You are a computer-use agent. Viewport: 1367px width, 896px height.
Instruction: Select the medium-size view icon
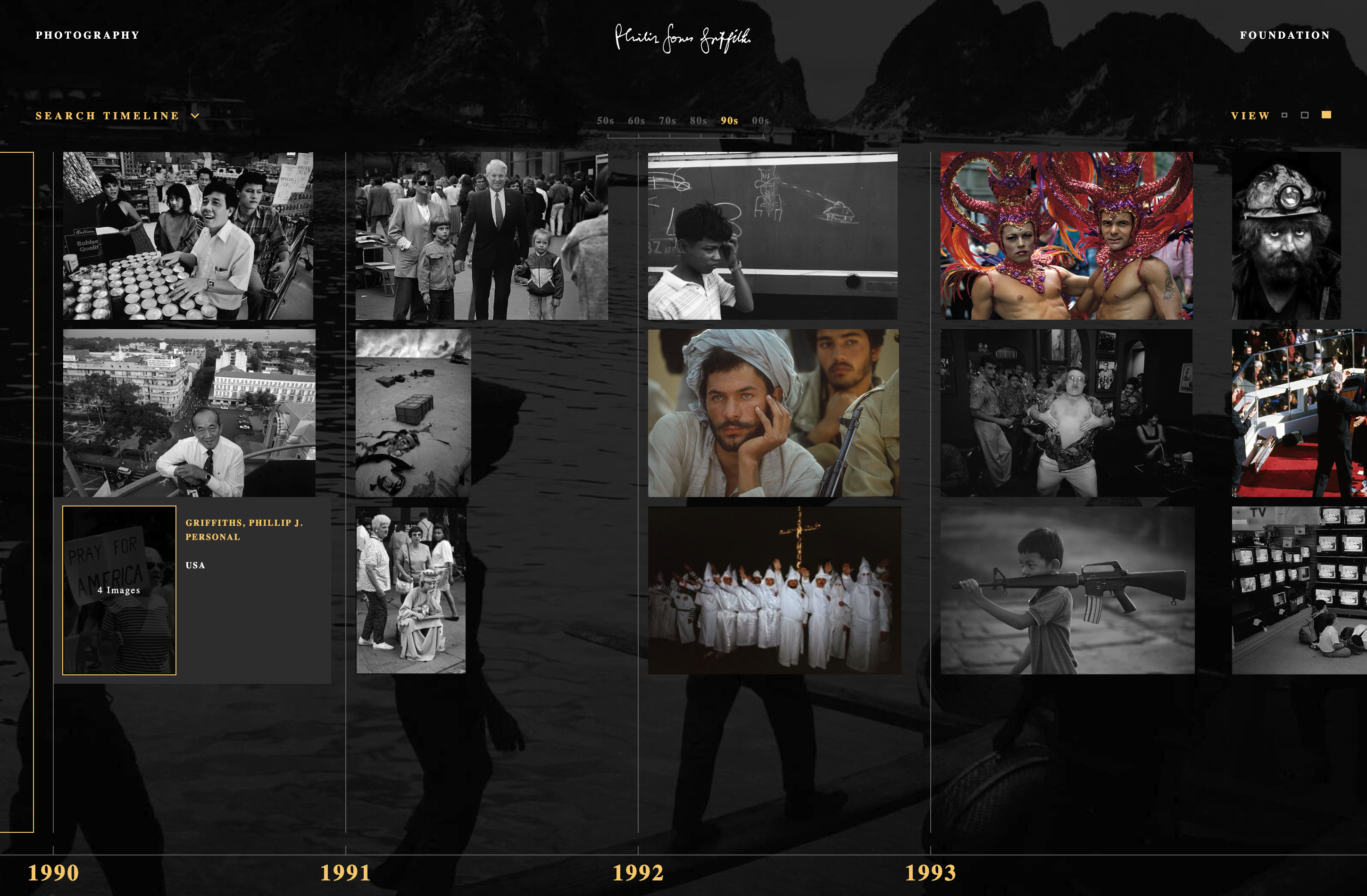pyautogui.click(x=1304, y=116)
